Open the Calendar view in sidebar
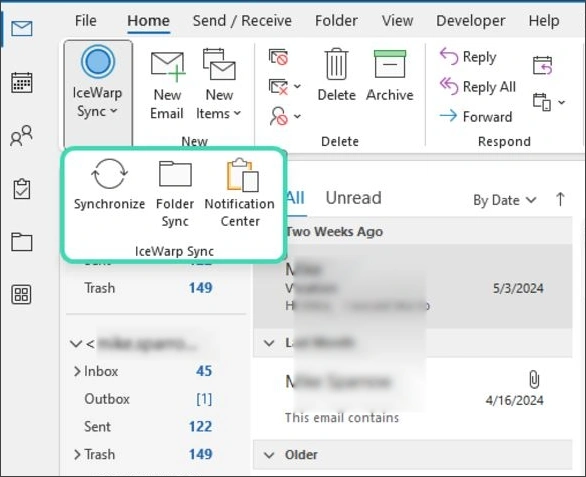Viewport: 586px width, 477px height. (22, 82)
